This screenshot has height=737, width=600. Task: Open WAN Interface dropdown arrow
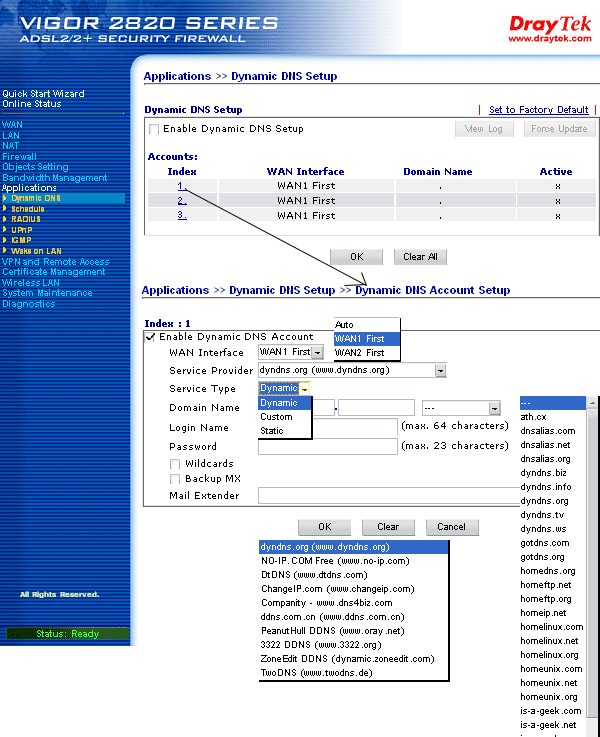tap(318, 352)
